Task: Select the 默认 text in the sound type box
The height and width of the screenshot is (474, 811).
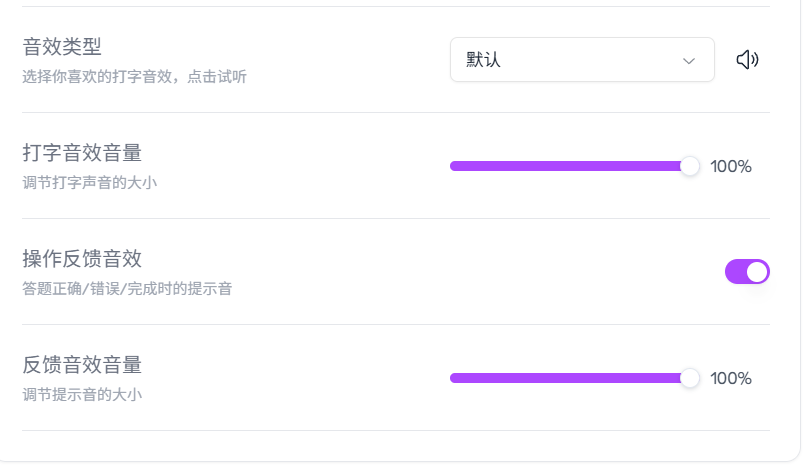Action: (x=483, y=60)
